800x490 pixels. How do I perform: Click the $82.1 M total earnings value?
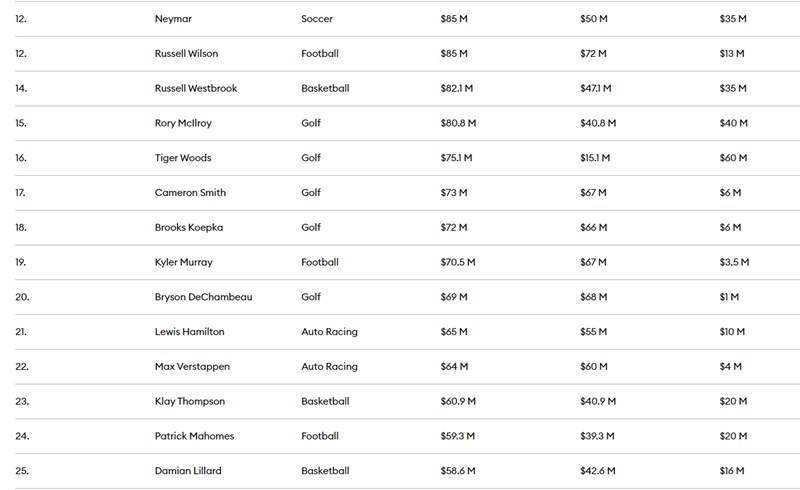[458, 89]
